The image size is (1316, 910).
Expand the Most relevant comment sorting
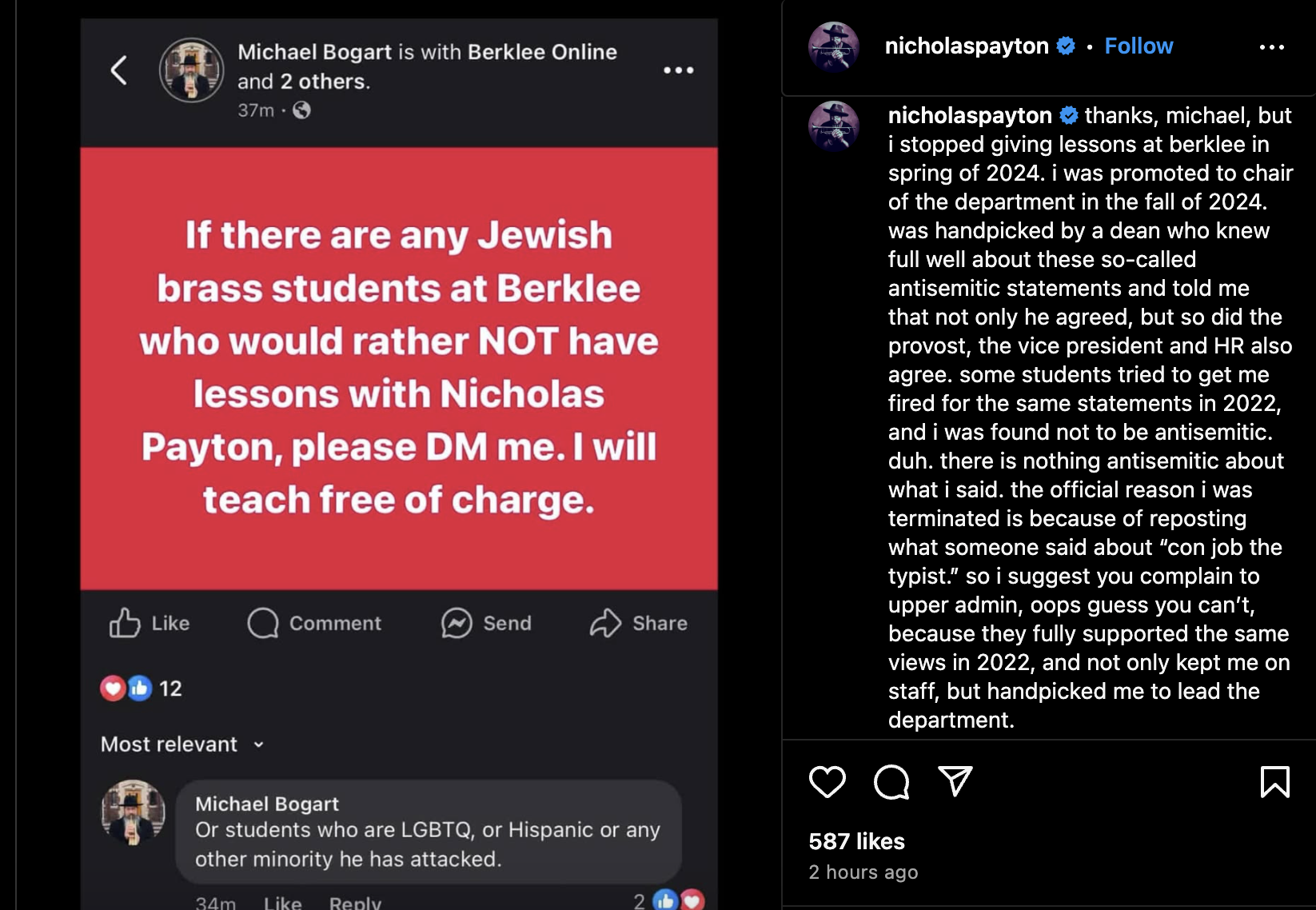pyautogui.click(x=182, y=744)
